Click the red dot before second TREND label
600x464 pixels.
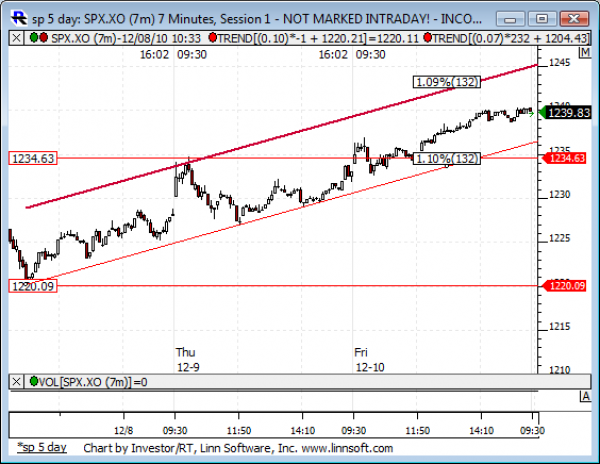click(428, 37)
